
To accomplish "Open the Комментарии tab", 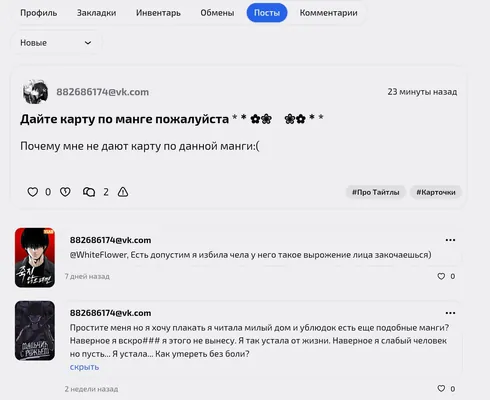I will (x=329, y=13).
